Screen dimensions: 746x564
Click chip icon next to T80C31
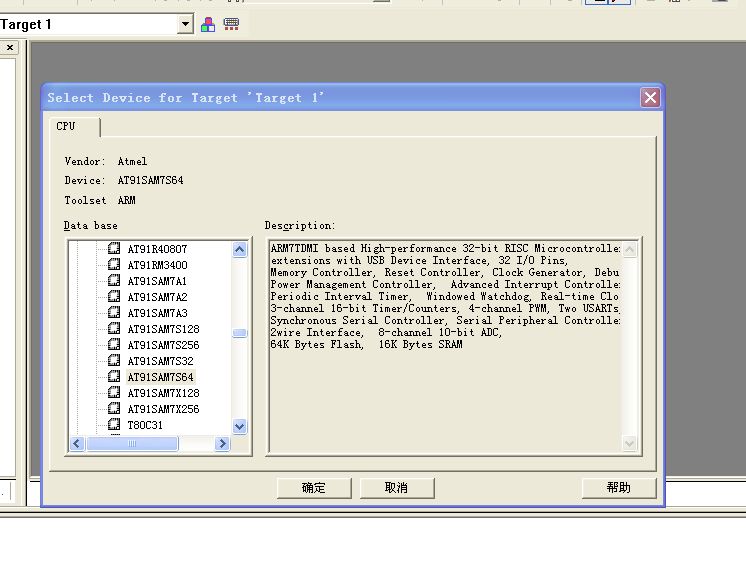coord(114,424)
